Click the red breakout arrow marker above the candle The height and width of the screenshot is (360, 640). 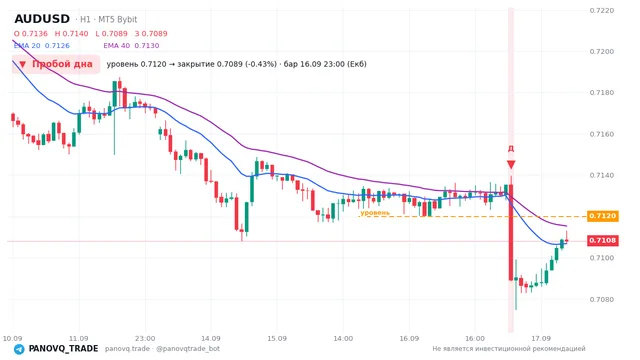click(511, 165)
